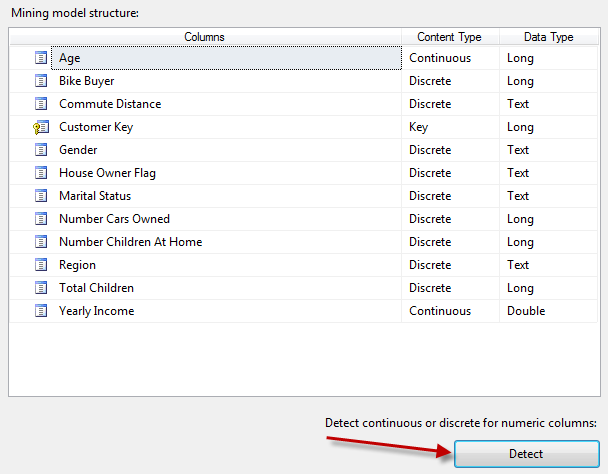Change Content Type of Bike Buyer
Image resolution: width=608 pixels, height=474 pixels.
[450, 81]
